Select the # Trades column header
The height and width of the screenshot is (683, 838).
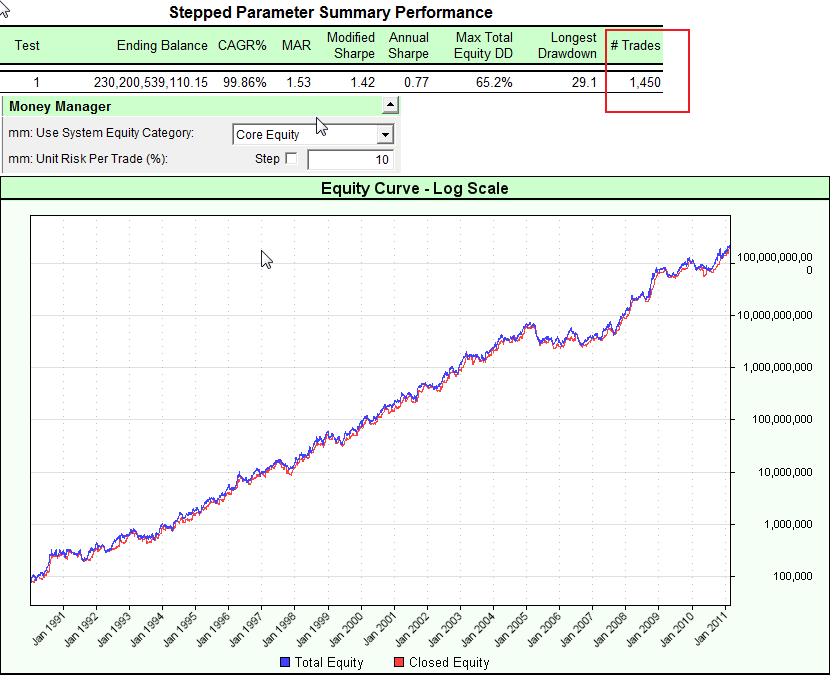tap(636, 45)
